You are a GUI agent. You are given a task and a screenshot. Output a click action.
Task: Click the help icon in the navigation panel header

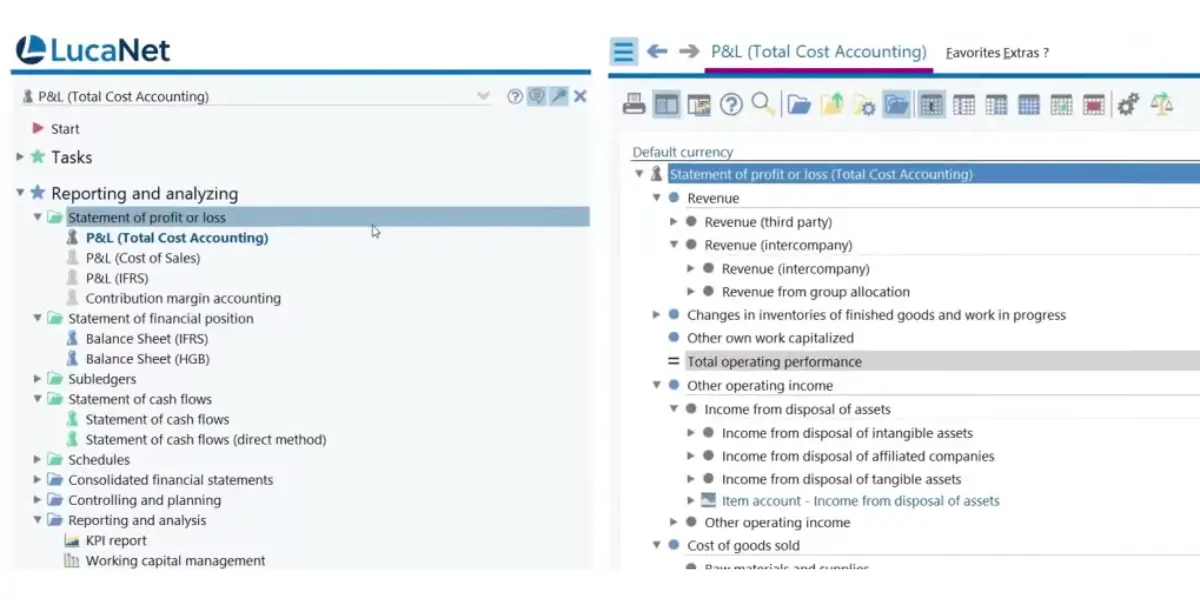515,96
